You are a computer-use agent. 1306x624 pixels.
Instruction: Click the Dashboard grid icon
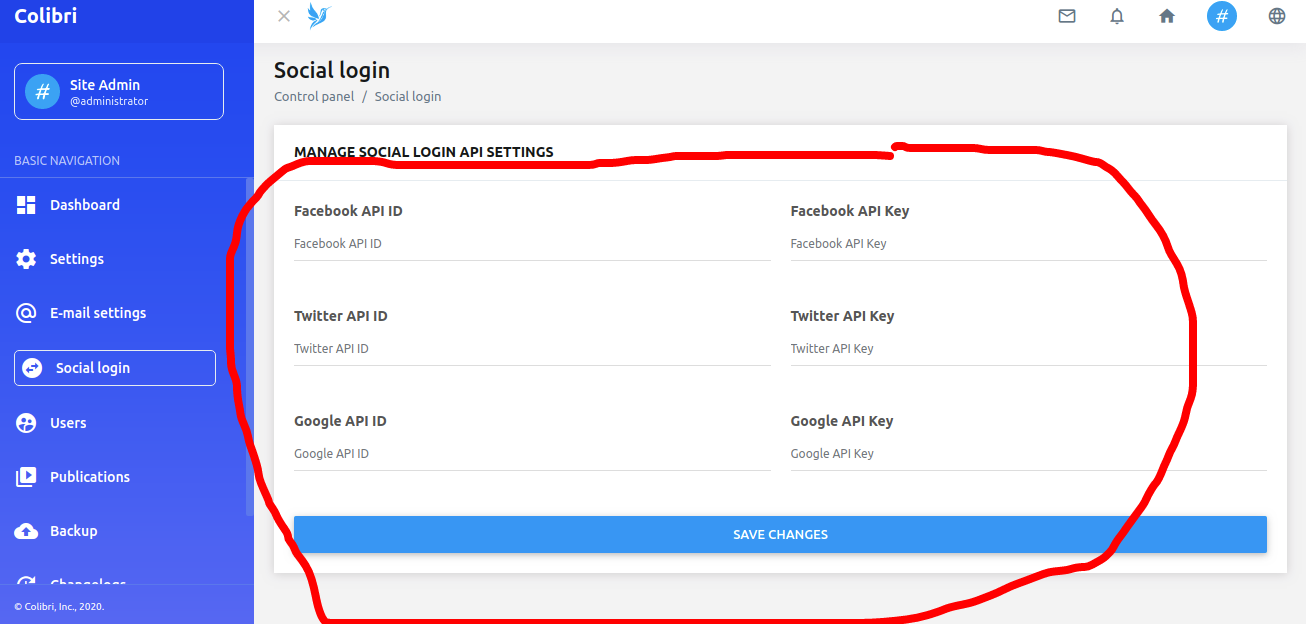pos(26,205)
